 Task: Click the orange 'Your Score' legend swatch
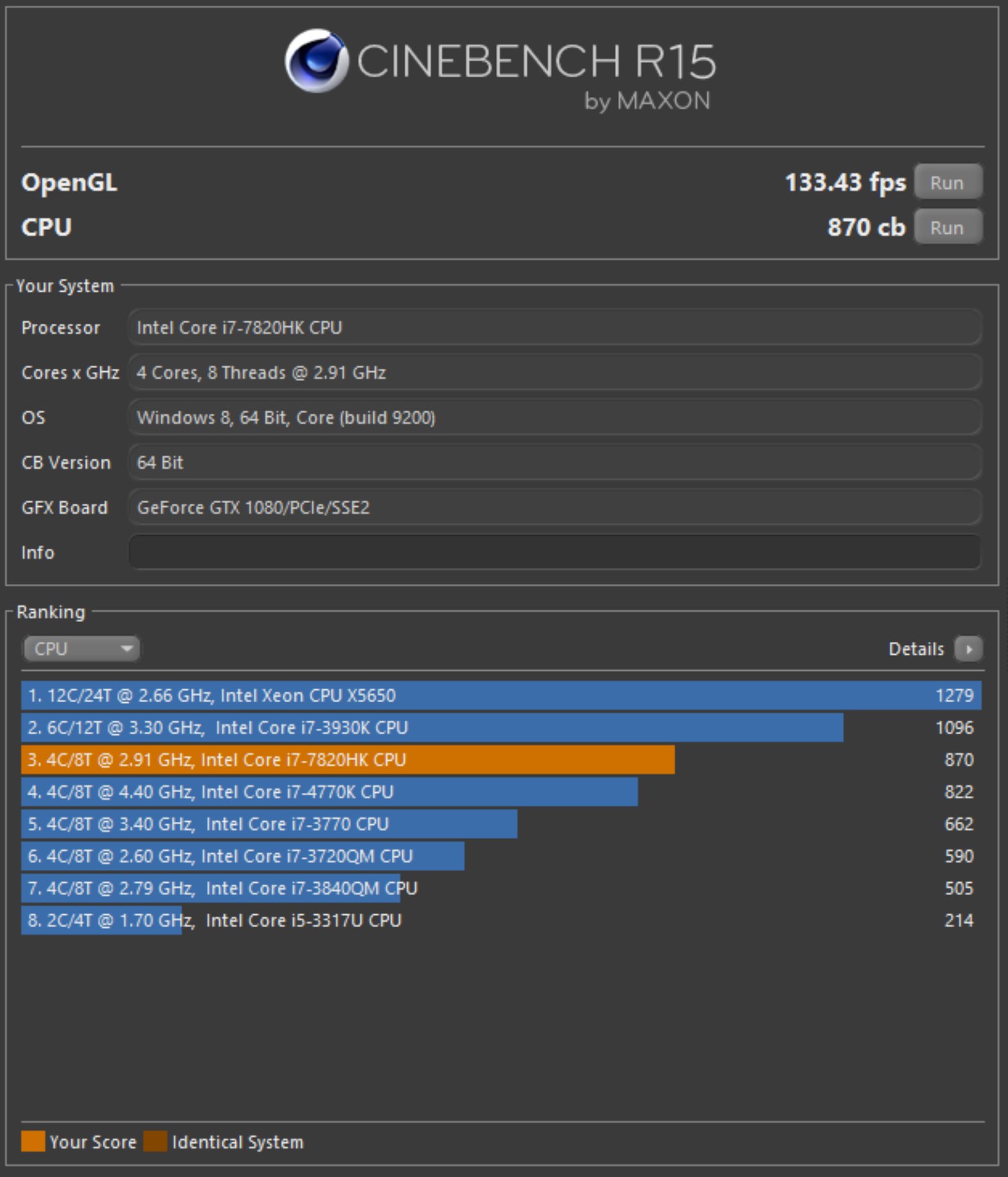pos(33,1142)
